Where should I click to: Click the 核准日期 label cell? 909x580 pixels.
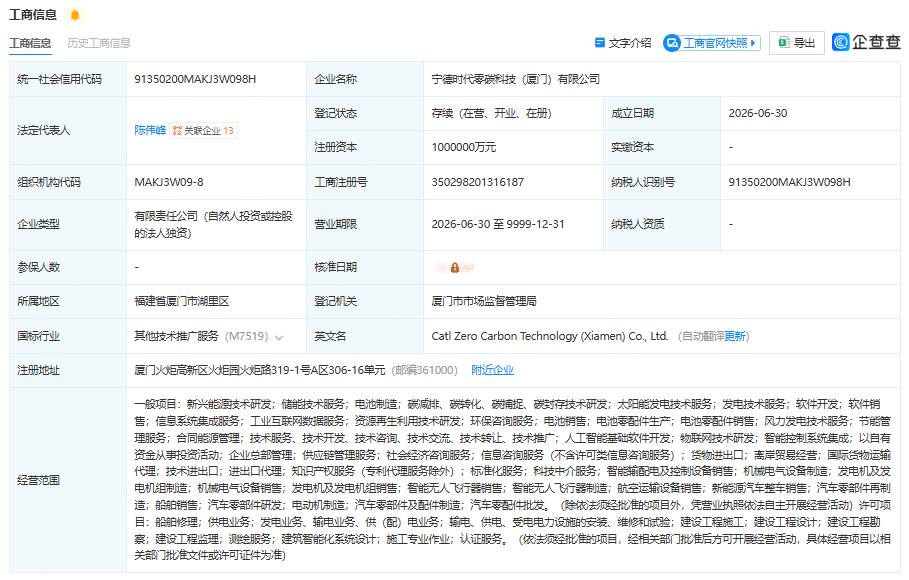pos(365,267)
